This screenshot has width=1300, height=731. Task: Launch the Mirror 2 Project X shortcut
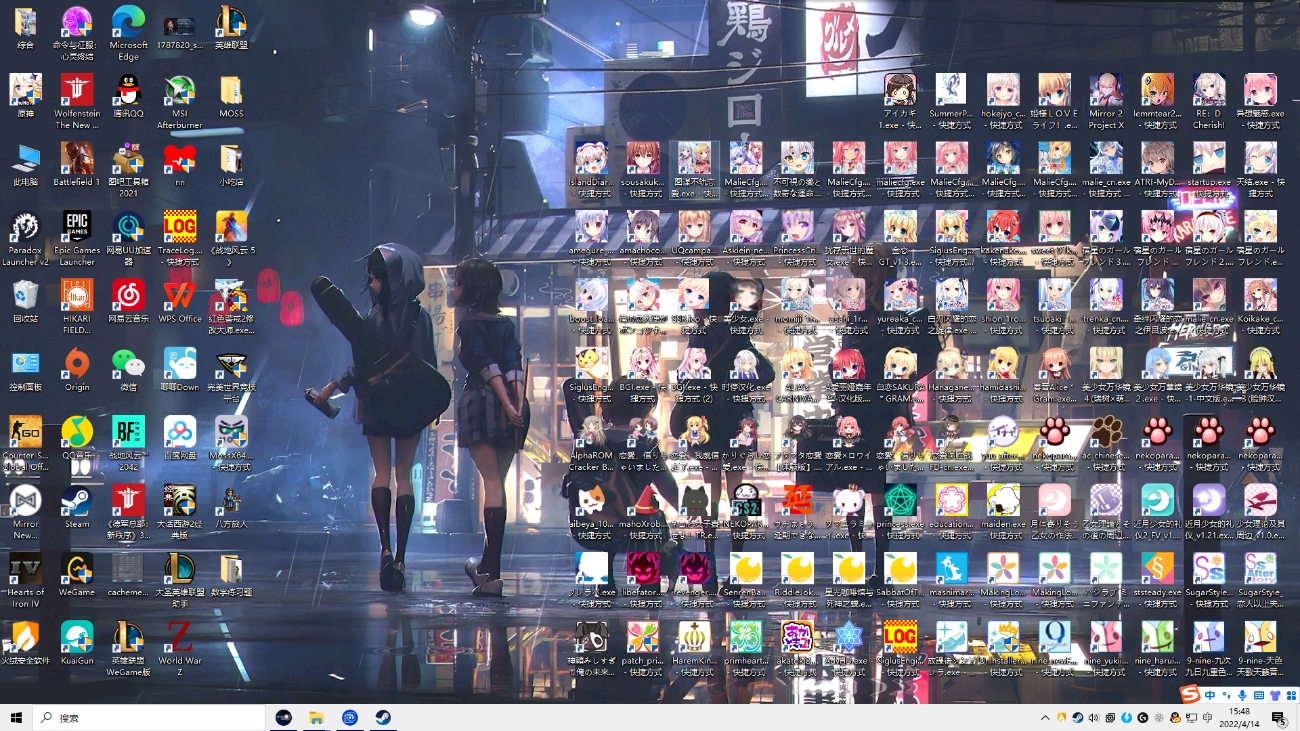click(1106, 102)
